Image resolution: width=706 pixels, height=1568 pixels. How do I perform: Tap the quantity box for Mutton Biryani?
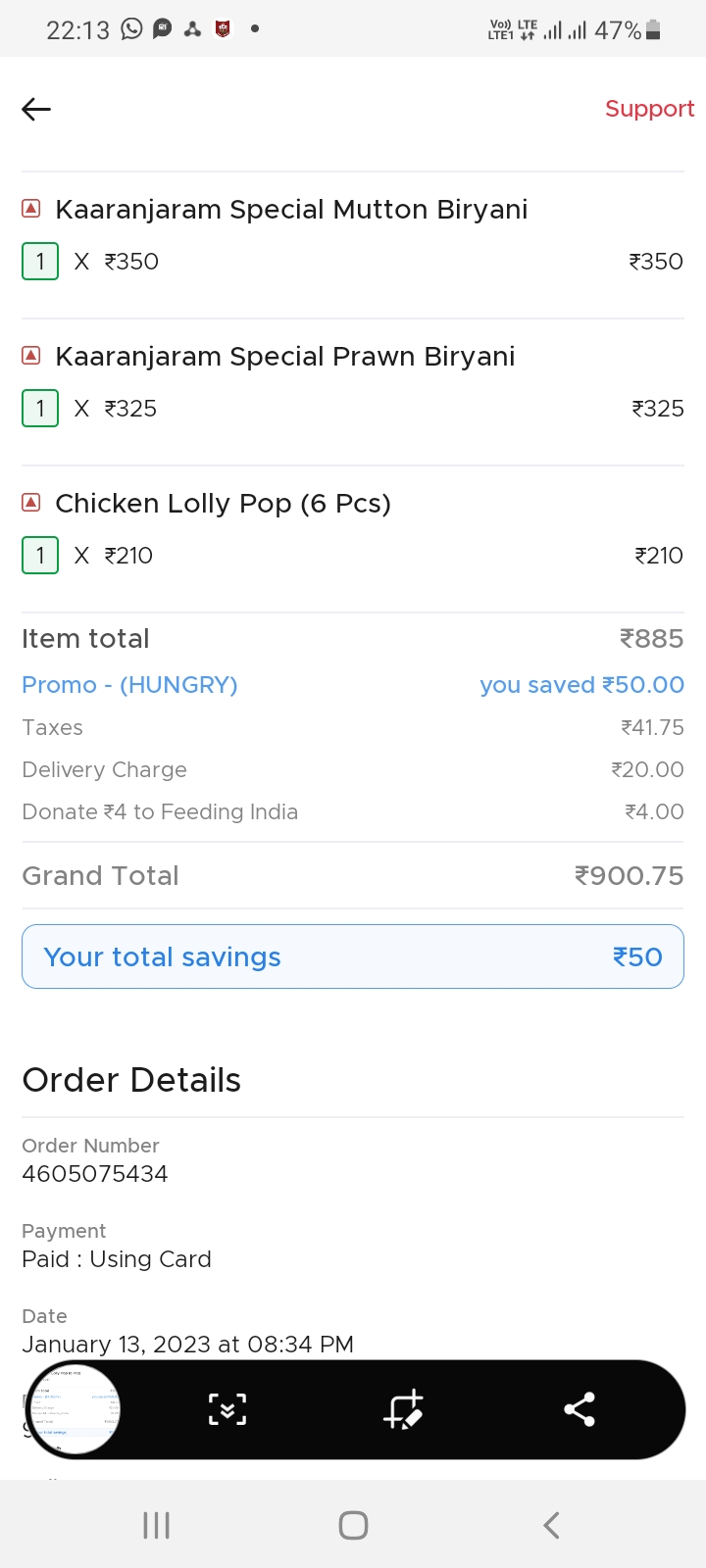point(40,262)
